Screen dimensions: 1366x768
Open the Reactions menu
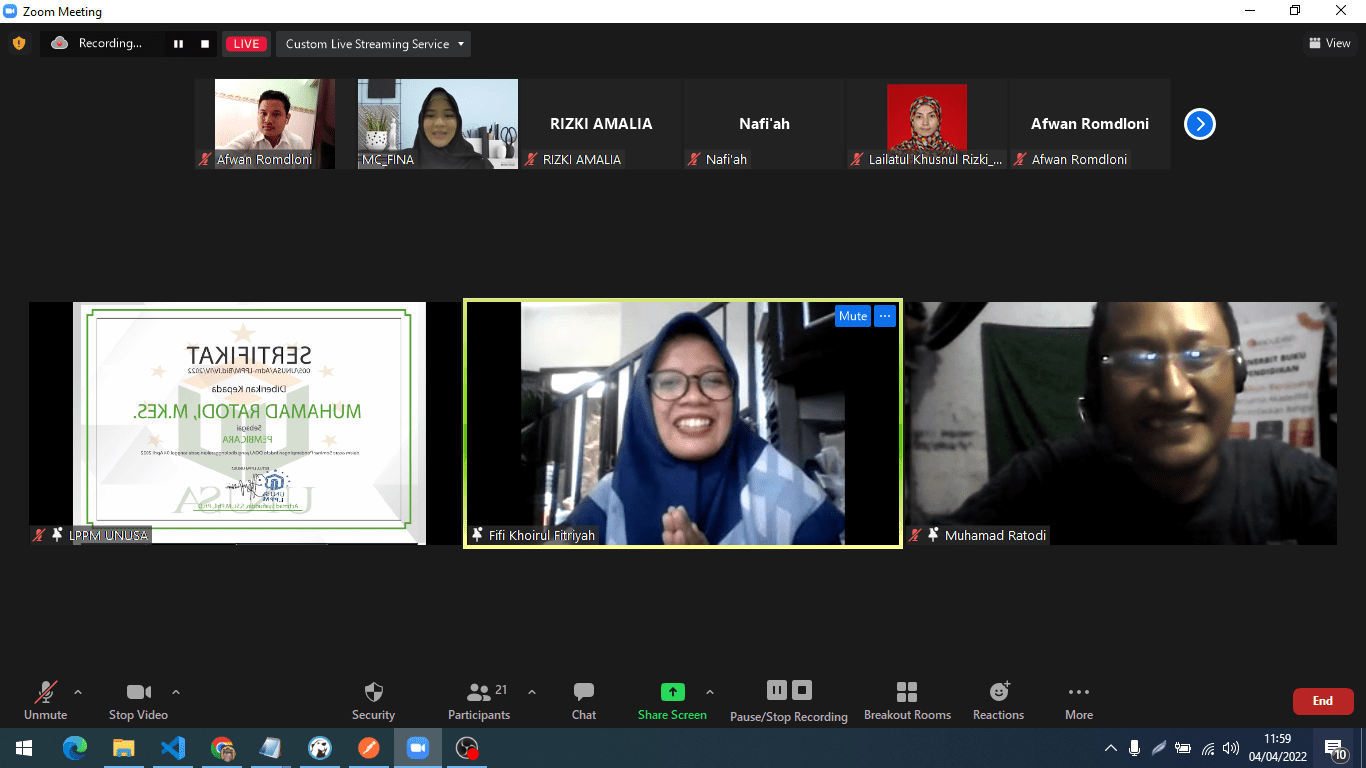click(x=998, y=693)
